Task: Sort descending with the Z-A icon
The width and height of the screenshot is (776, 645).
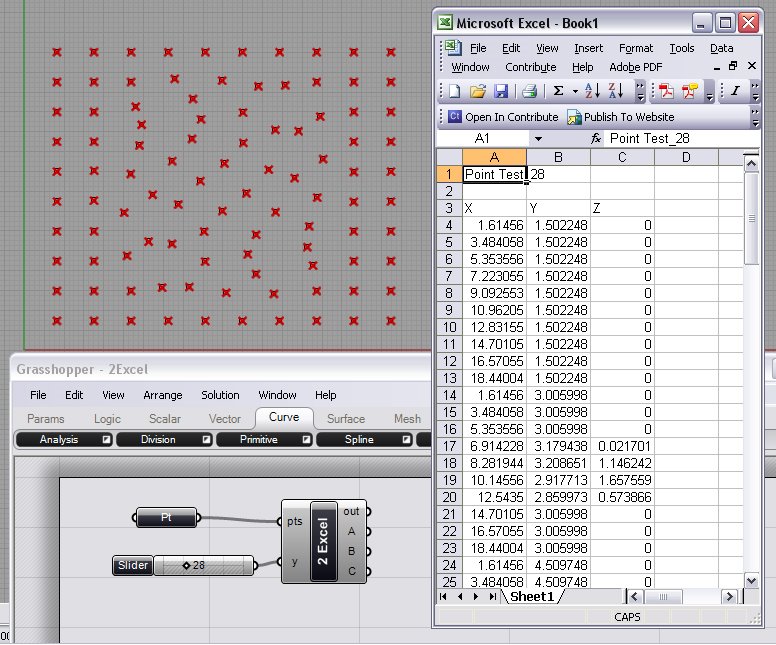Action: pyautogui.click(x=616, y=91)
